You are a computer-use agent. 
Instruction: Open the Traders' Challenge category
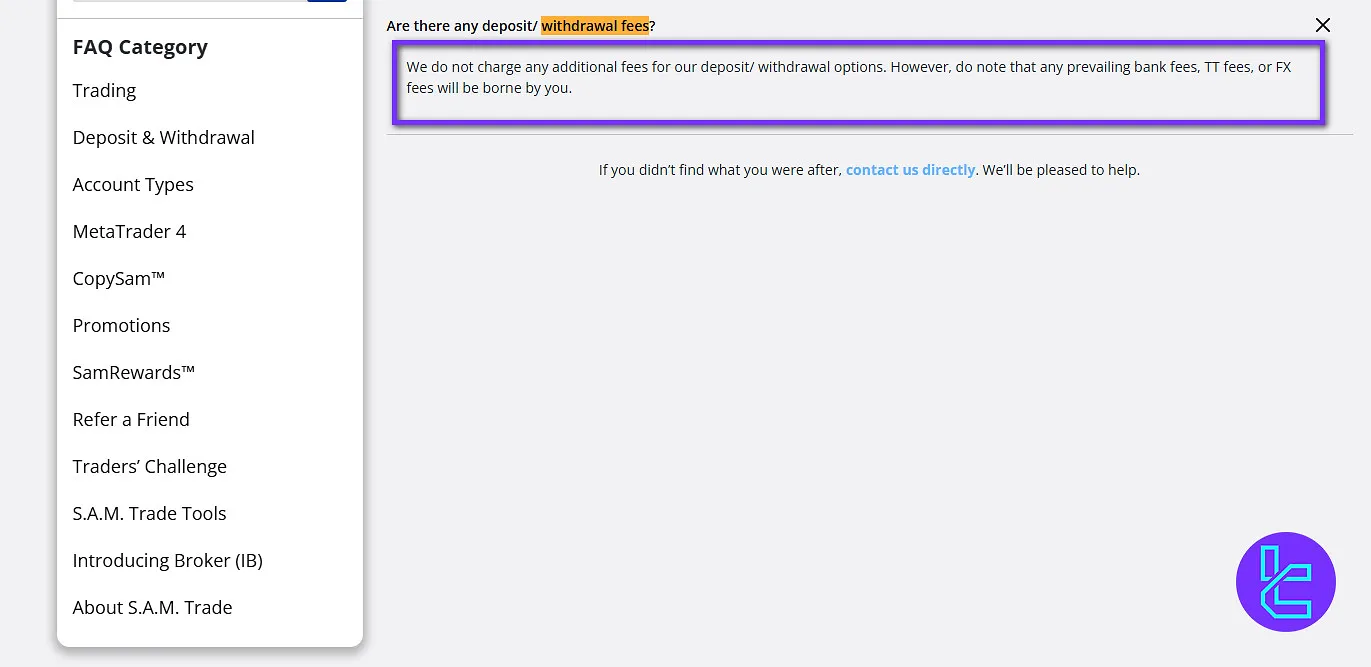coord(149,467)
